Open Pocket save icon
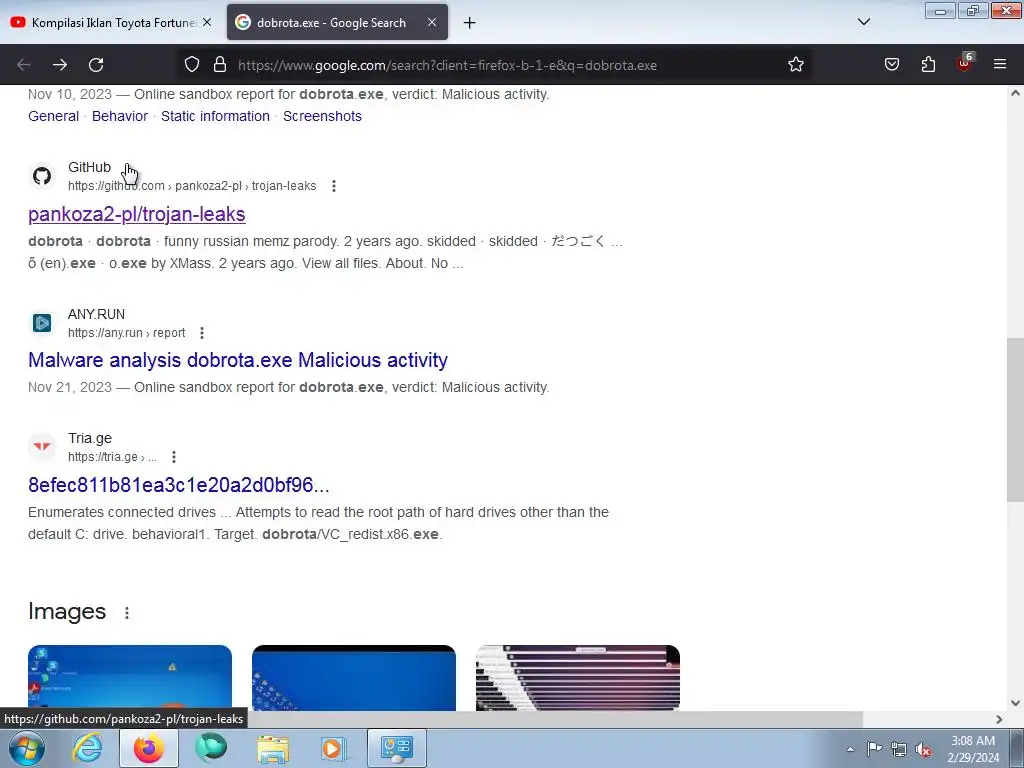The width and height of the screenshot is (1024, 768). (x=892, y=65)
